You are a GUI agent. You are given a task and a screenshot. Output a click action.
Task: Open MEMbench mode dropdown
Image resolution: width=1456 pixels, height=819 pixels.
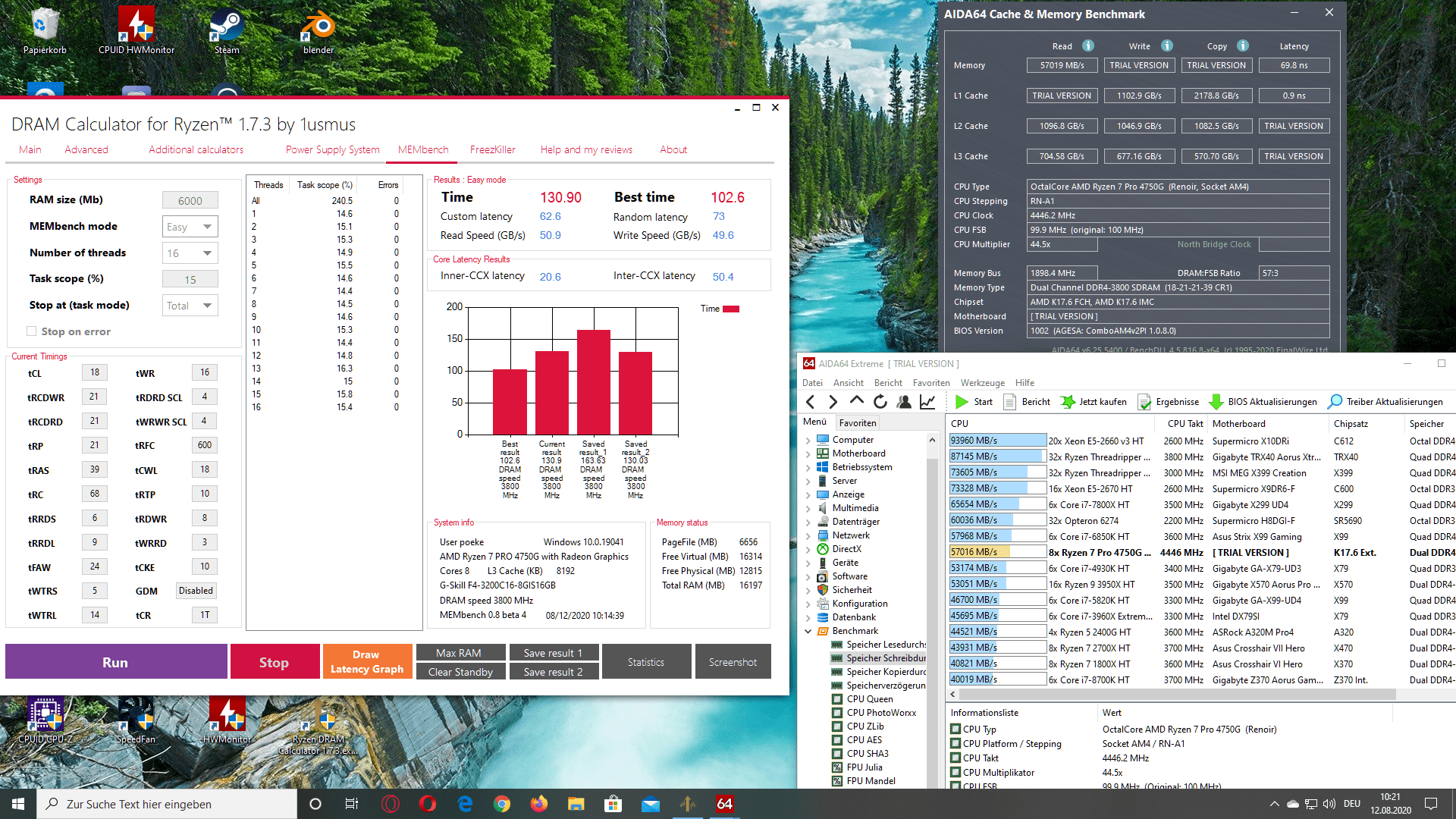(x=190, y=227)
